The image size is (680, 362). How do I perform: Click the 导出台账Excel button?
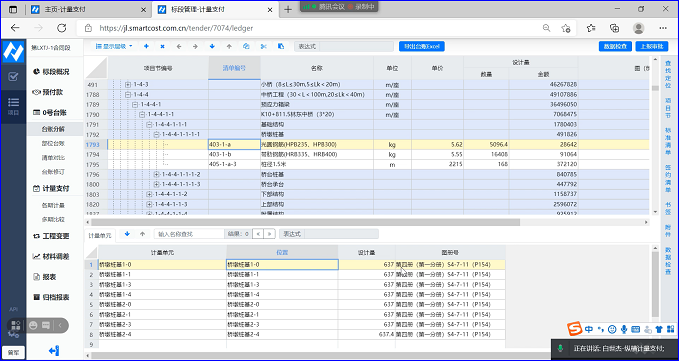(x=422, y=46)
